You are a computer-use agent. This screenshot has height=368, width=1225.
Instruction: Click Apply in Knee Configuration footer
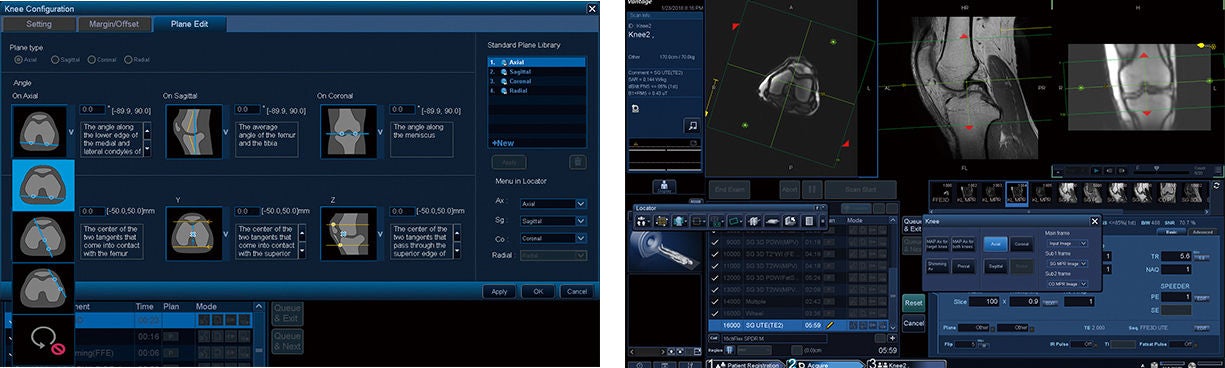[499, 291]
